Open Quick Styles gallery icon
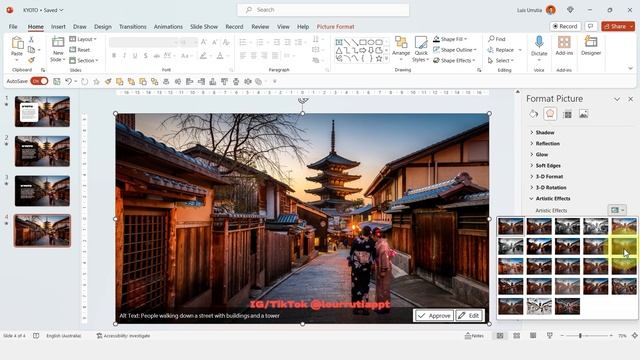 pyautogui.click(x=421, y=42)
